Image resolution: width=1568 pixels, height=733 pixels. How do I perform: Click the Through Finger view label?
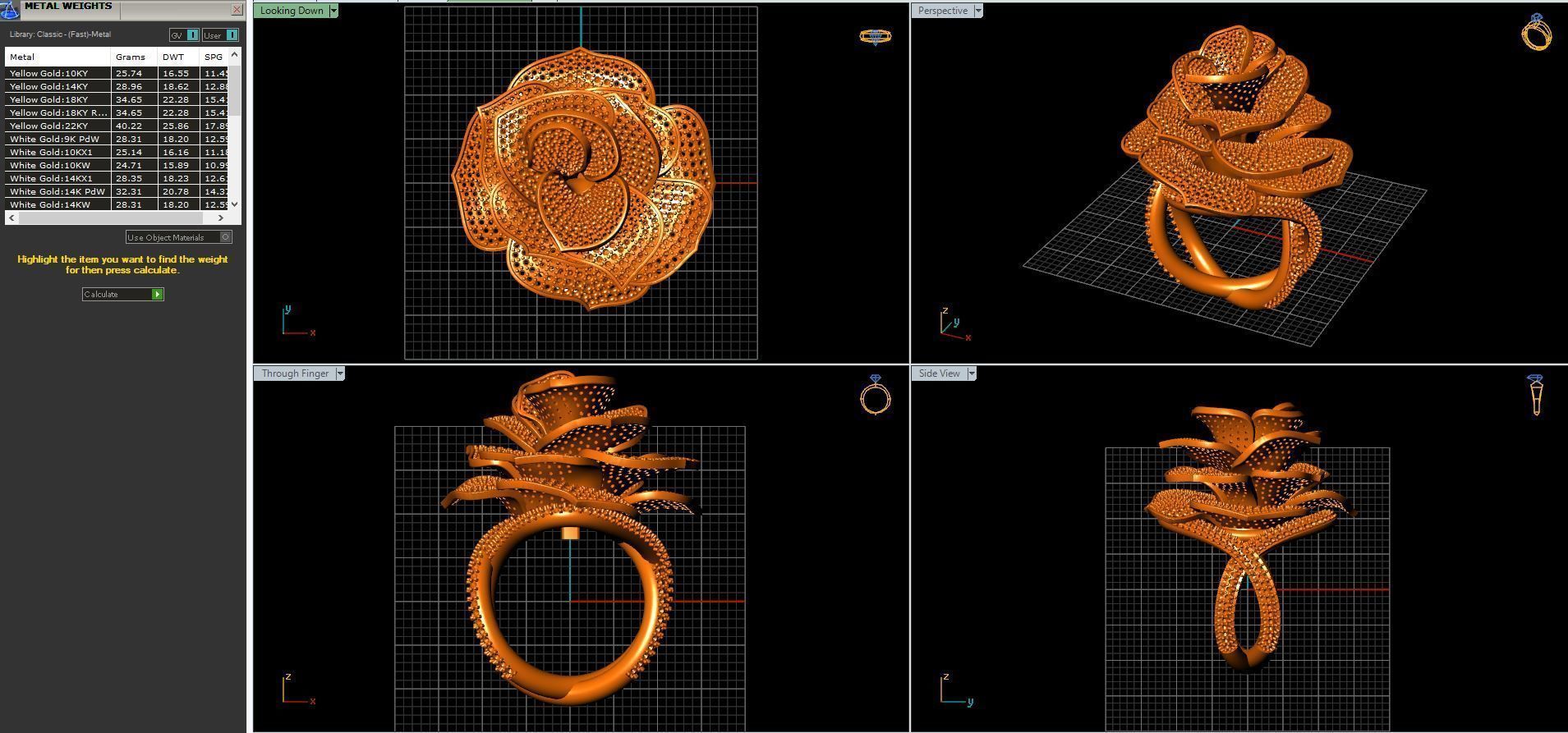(x=295, y=373)
